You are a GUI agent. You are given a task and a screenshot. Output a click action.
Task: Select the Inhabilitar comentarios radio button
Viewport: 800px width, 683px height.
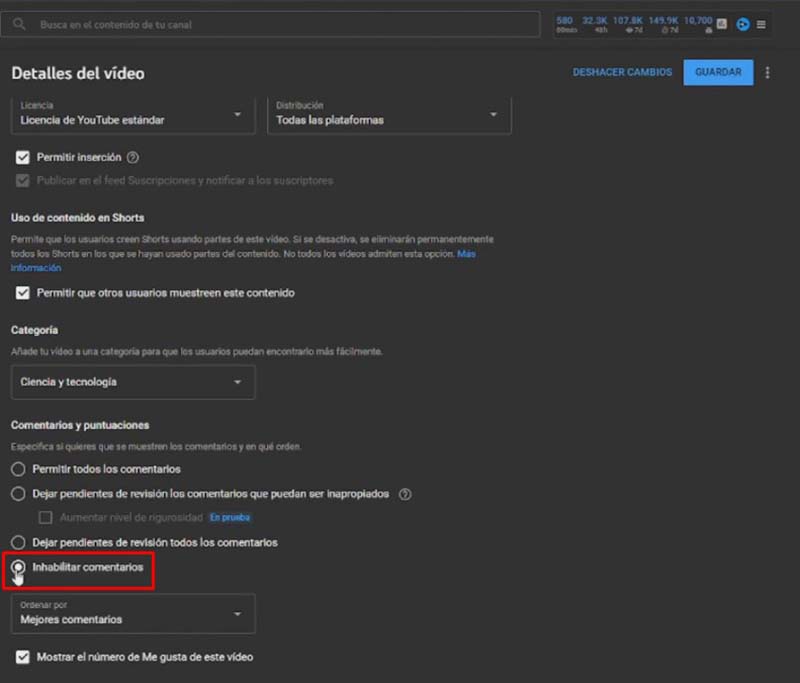point(18,567)
